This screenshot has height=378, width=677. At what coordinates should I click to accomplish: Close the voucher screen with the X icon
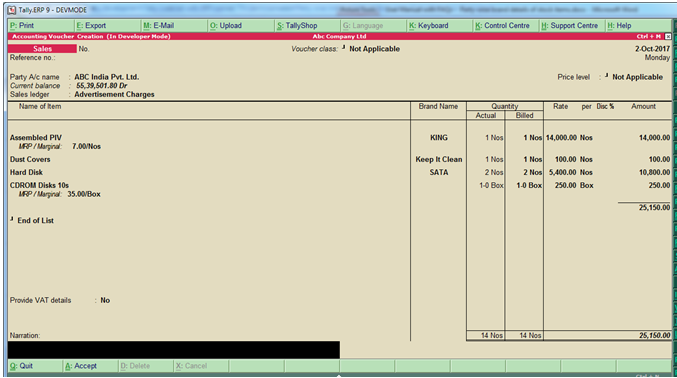coord(668,37)
